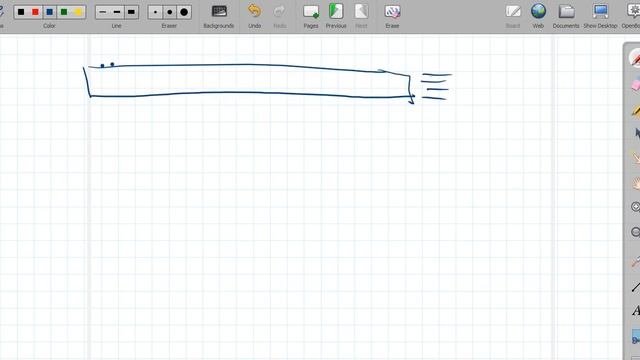The width and height of the screenshot is (640, 360).
Task: Open the OpenBoard menu
Action: pos(632,16)
